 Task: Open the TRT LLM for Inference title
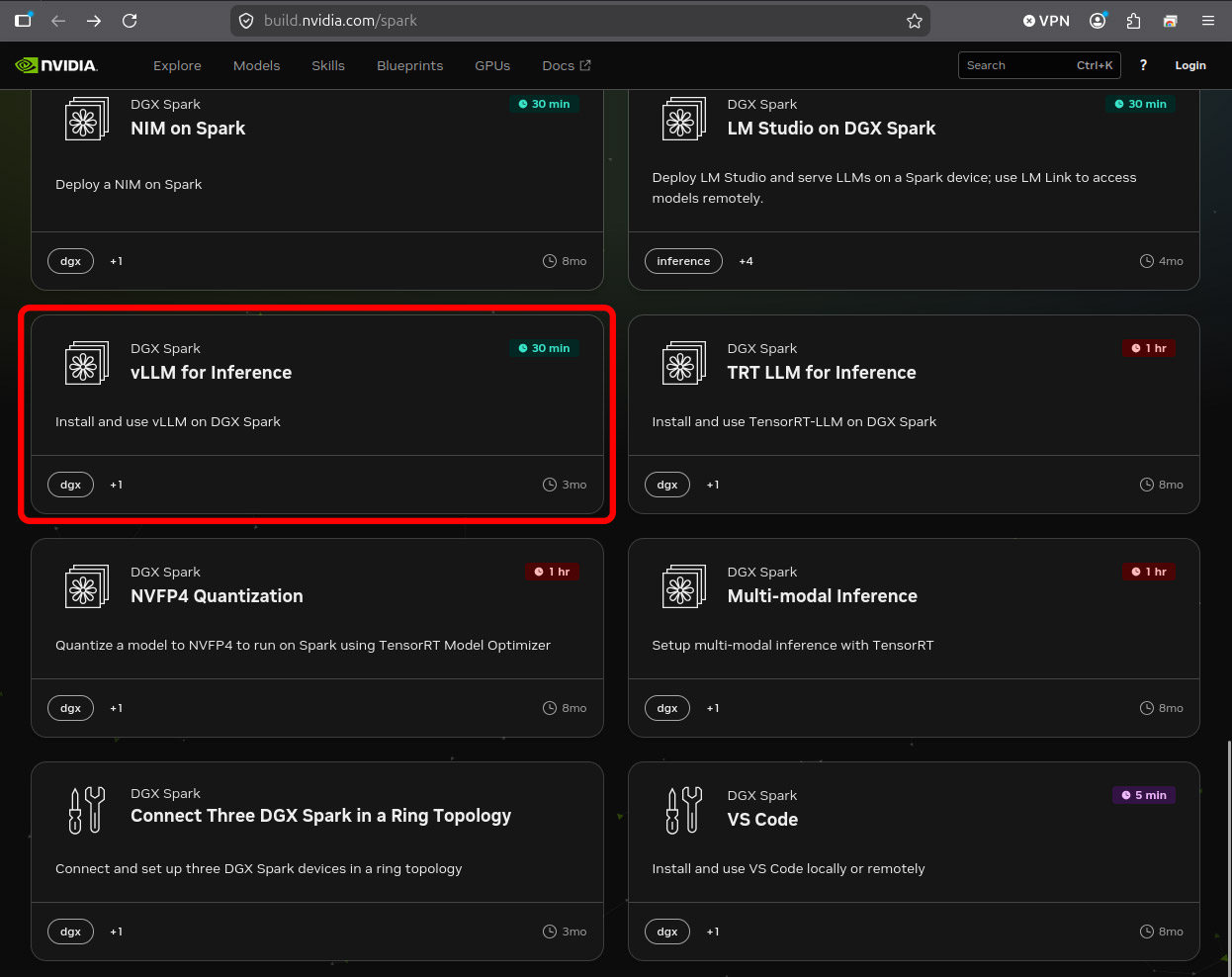(822, 373)
